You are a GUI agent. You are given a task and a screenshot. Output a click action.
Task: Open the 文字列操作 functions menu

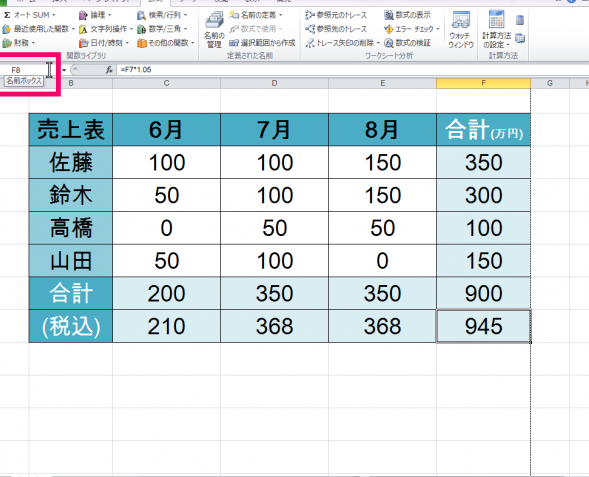pos(106,29)
